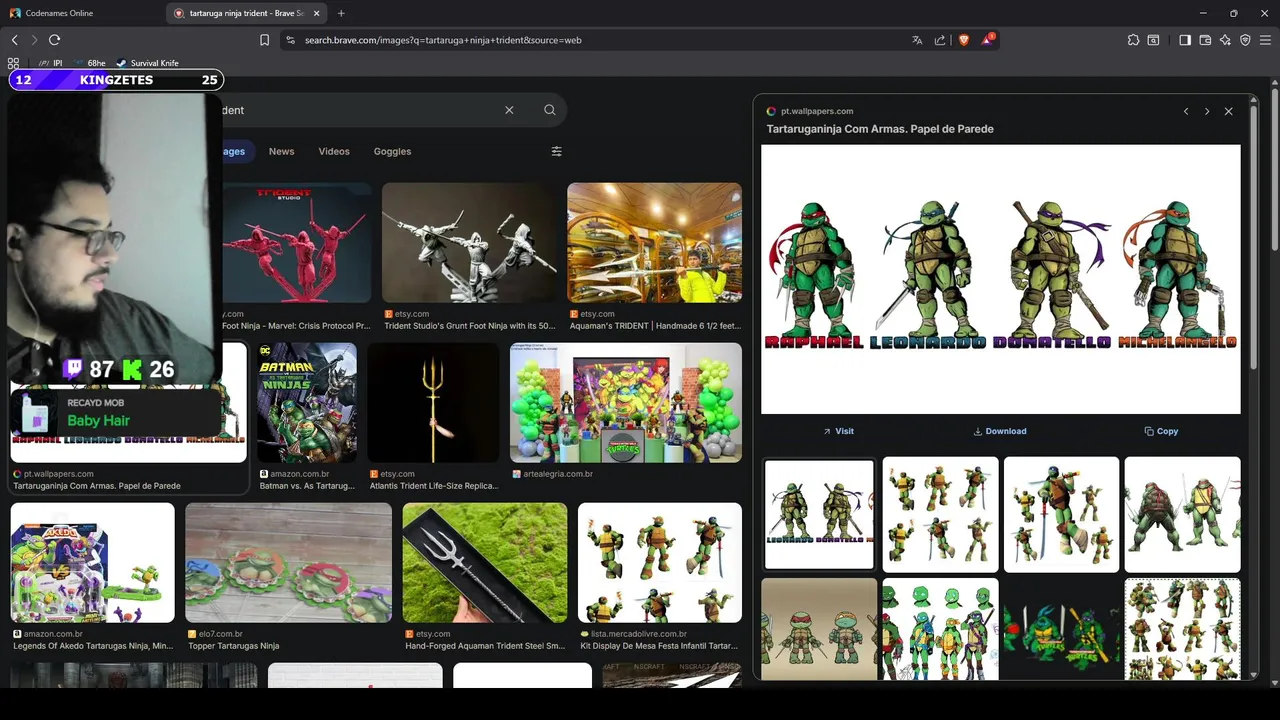Open the browser extensions puzzle icon
The image size is (1280, 720).
pos(1133,40)
